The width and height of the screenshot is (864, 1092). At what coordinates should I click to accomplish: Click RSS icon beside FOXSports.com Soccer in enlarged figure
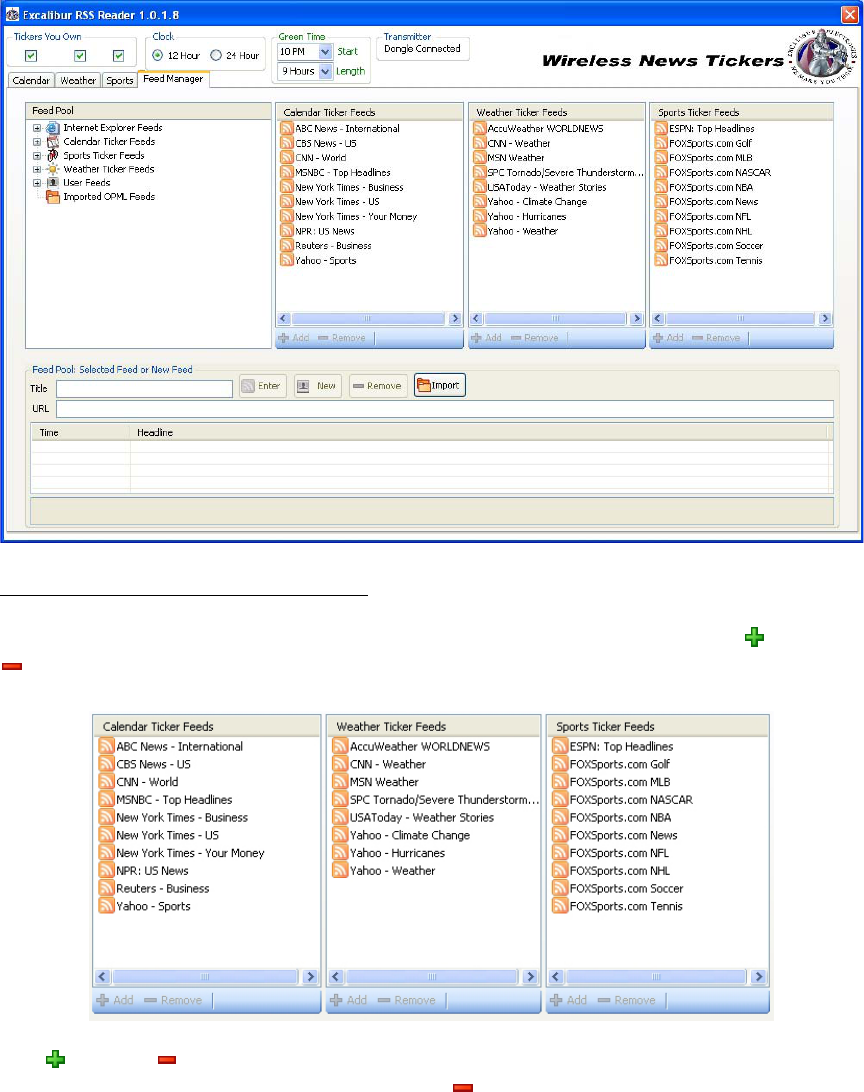tap(560, 888)
